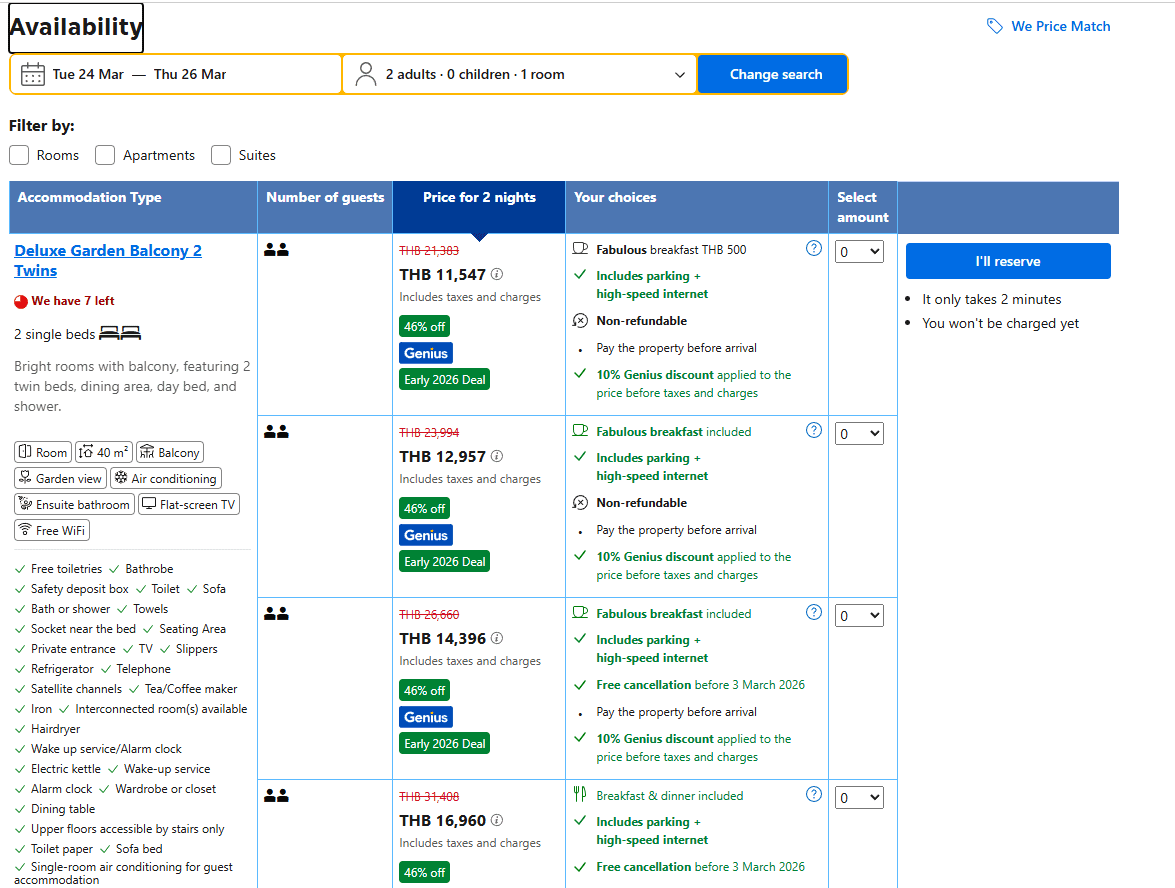Image resolution: width=1175 pixels, height=888 pixels.
Task: Click the I'll reserve button
Action: (1008, 260)
